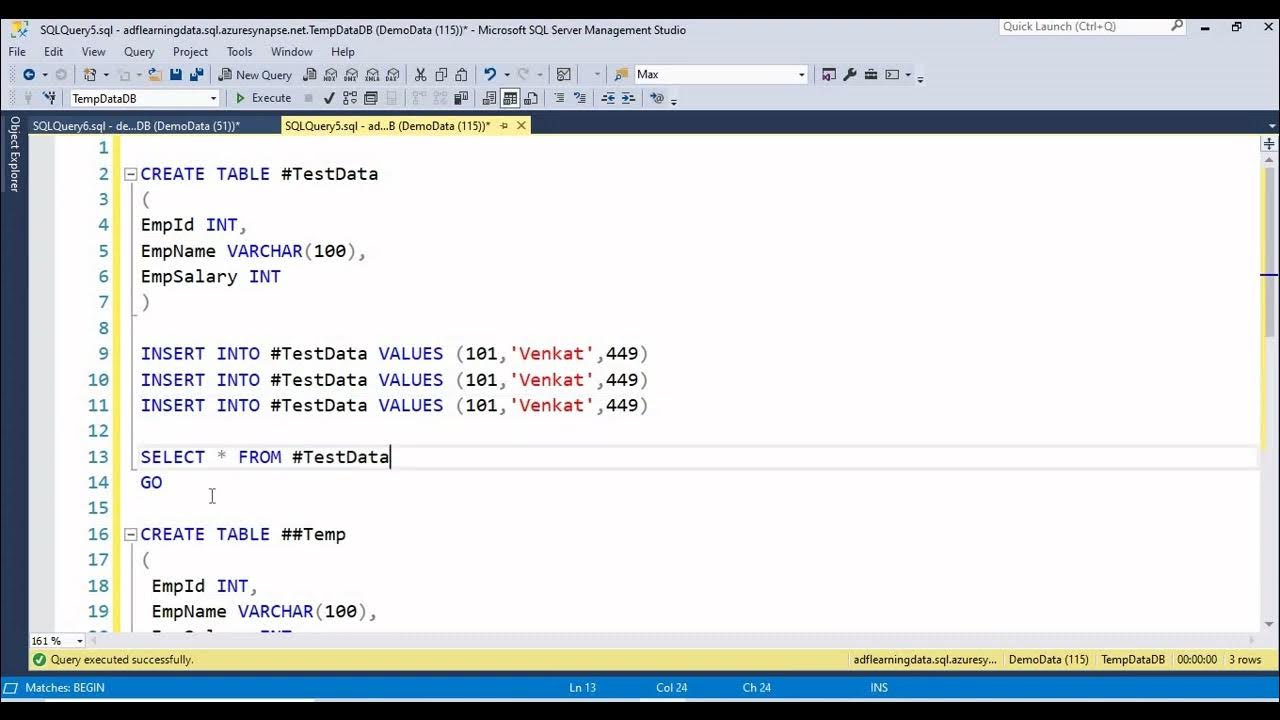Click the MDX query icon

[330, 74]
